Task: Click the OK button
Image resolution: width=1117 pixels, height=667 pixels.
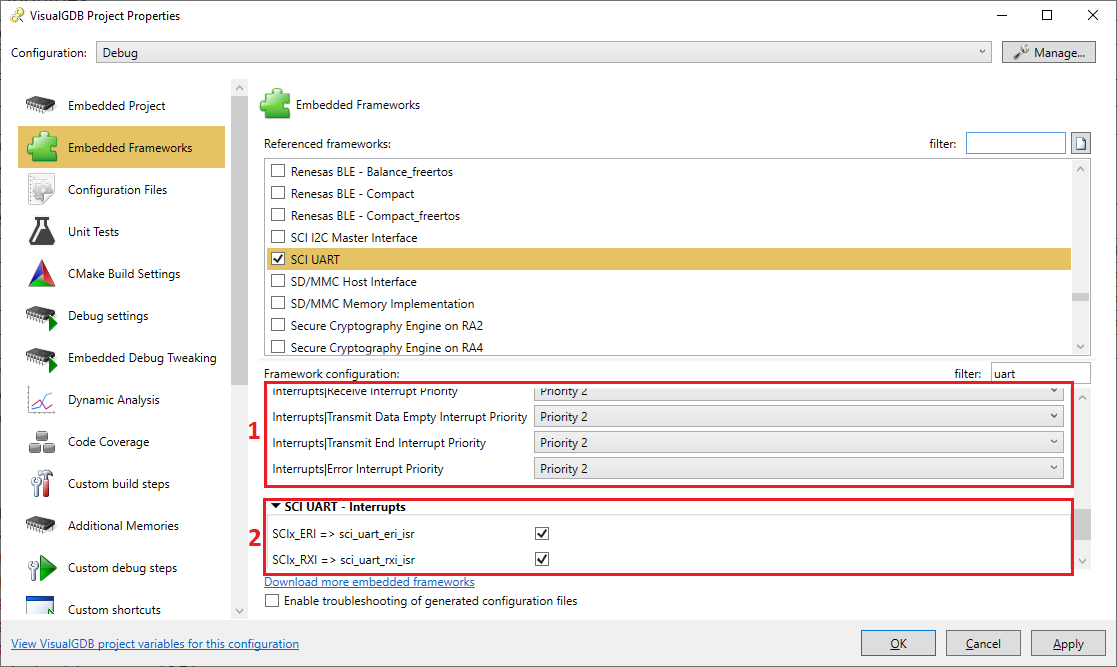Action: 898,643
